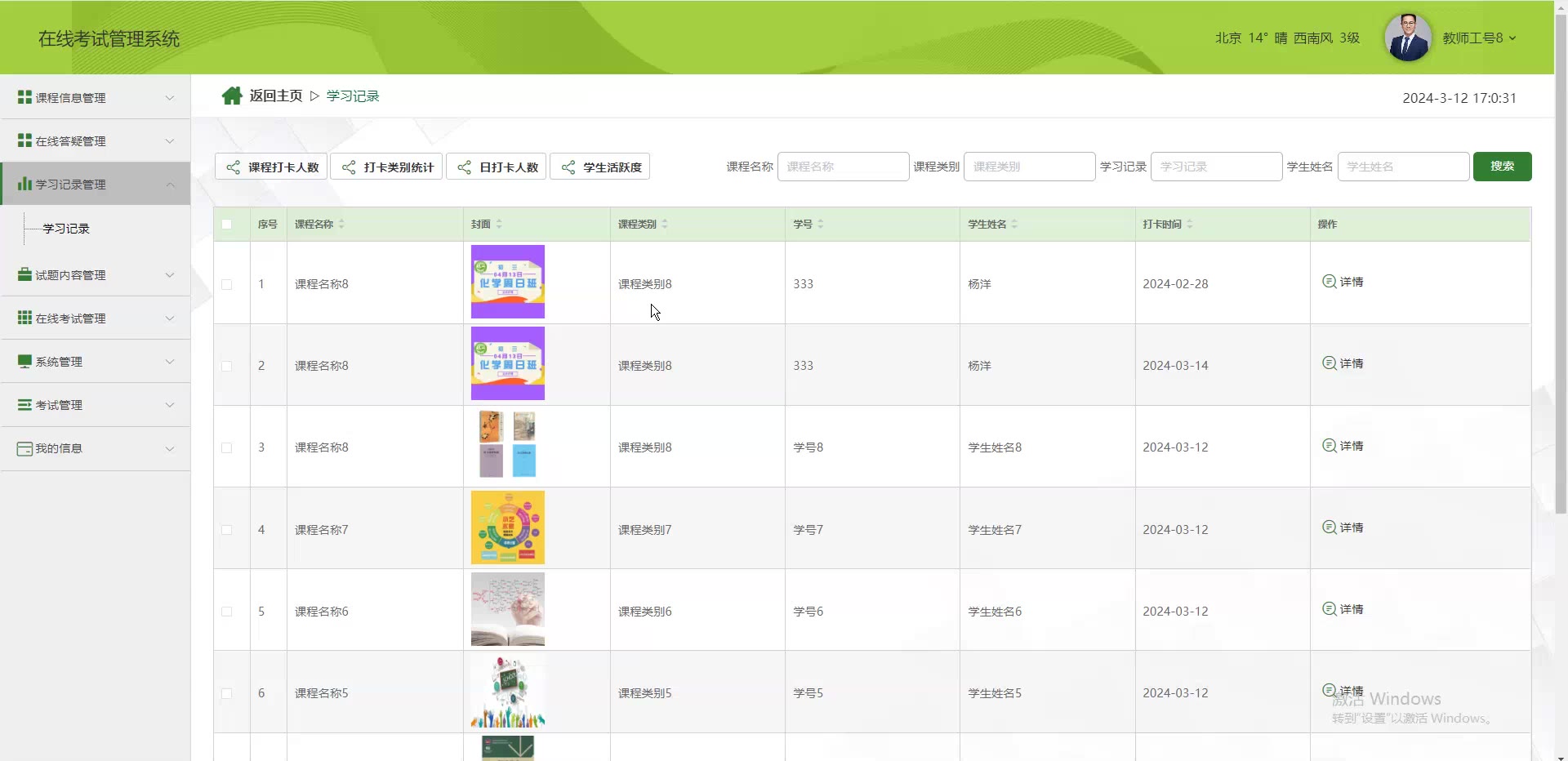The height and width of the screenshot is (761, 1568).
Task: Click the briefcase icon beside 试题内容管理
Action: tap(24, 274)
